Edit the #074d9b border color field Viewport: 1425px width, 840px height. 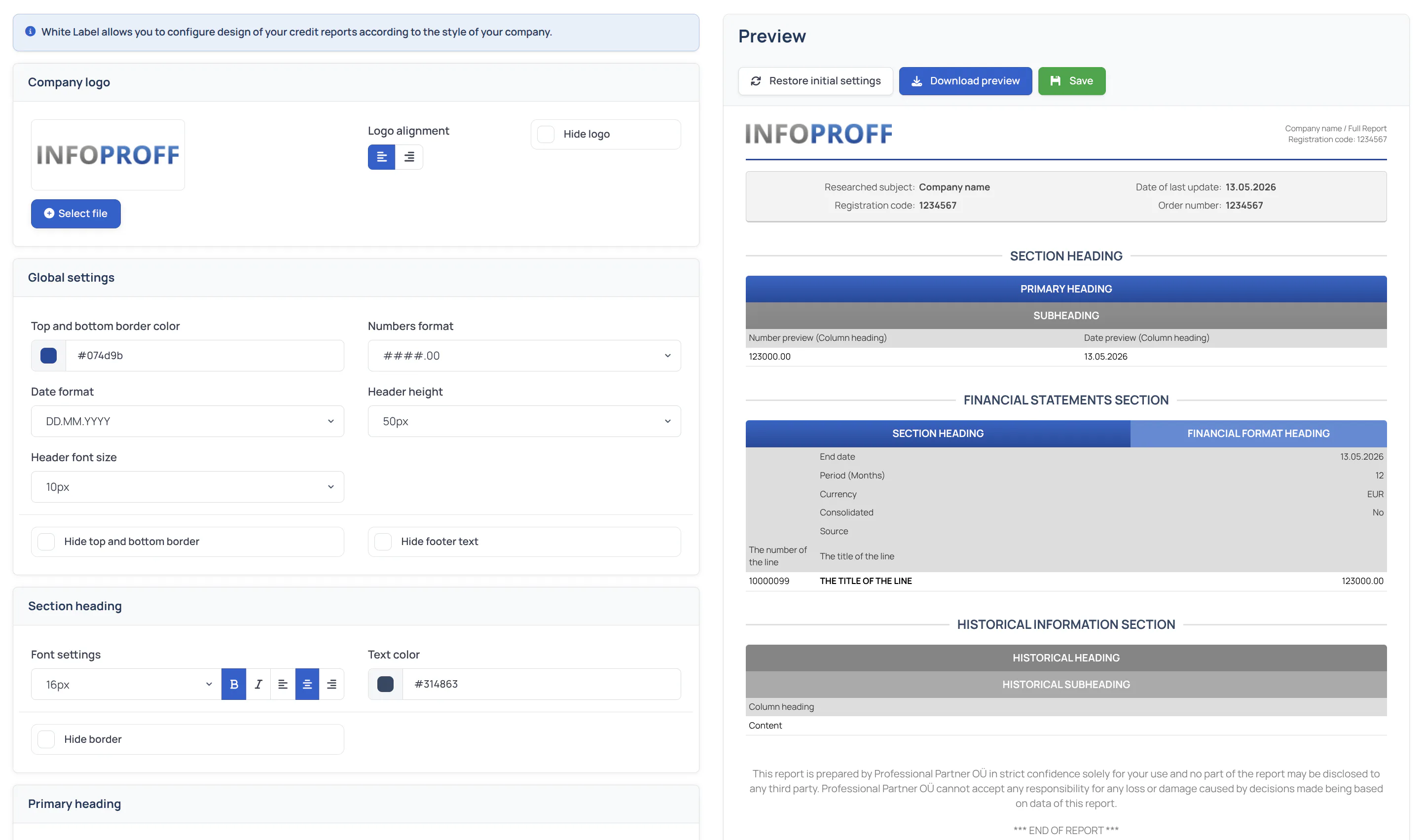click(x=204, y=356)
